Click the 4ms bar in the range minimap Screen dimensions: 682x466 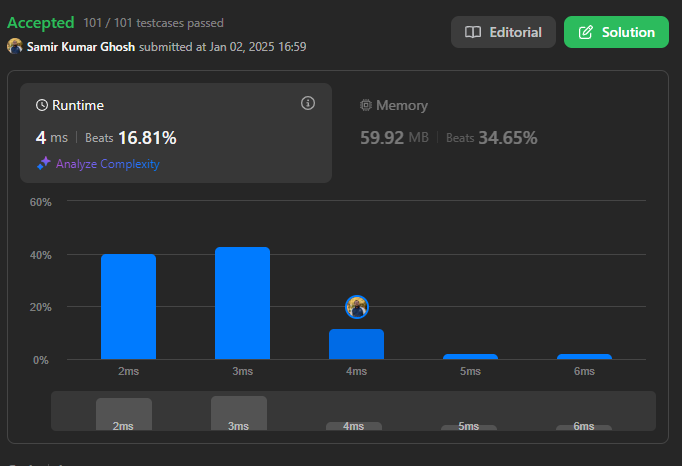click(x=354, y=426)
